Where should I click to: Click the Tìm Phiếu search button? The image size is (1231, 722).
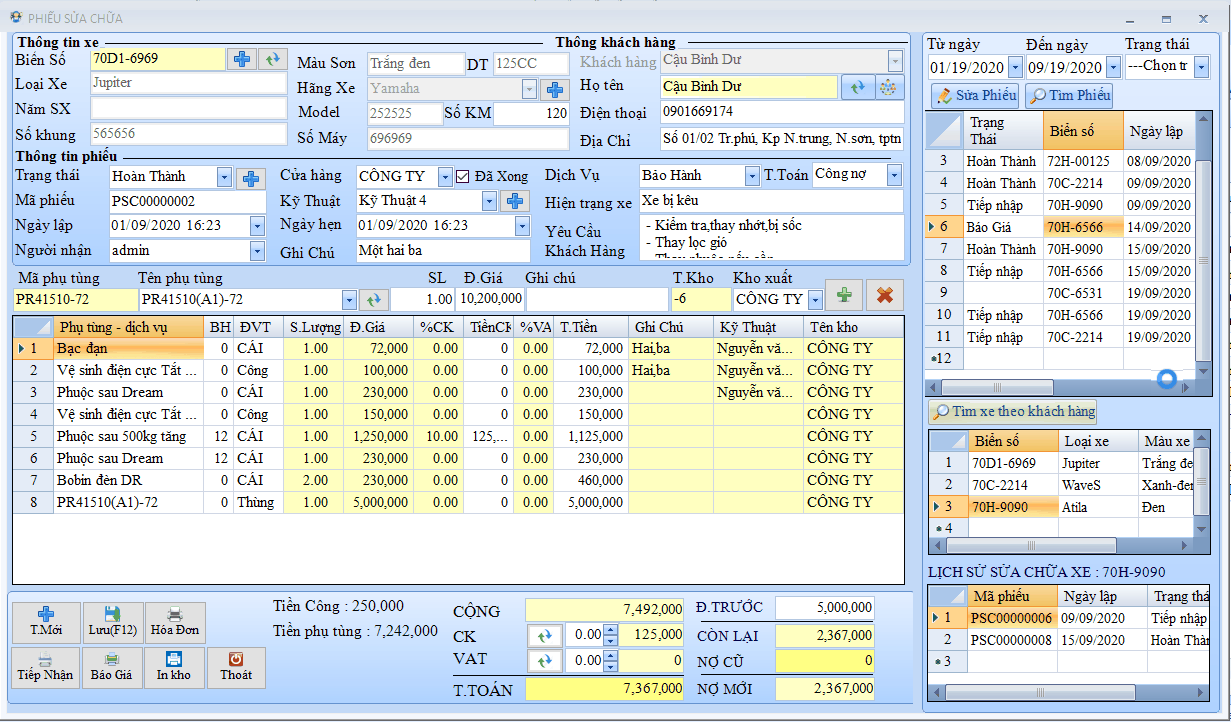pos(1069,95)
